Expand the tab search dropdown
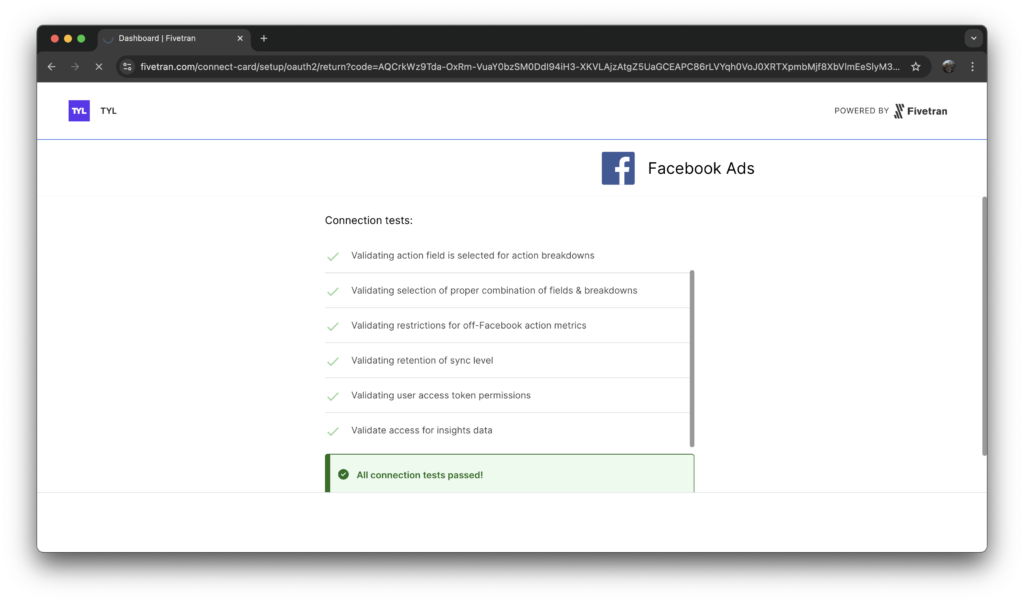This screenshot has width=1024, height=601. pyautogui.click(x=973, y=39)
